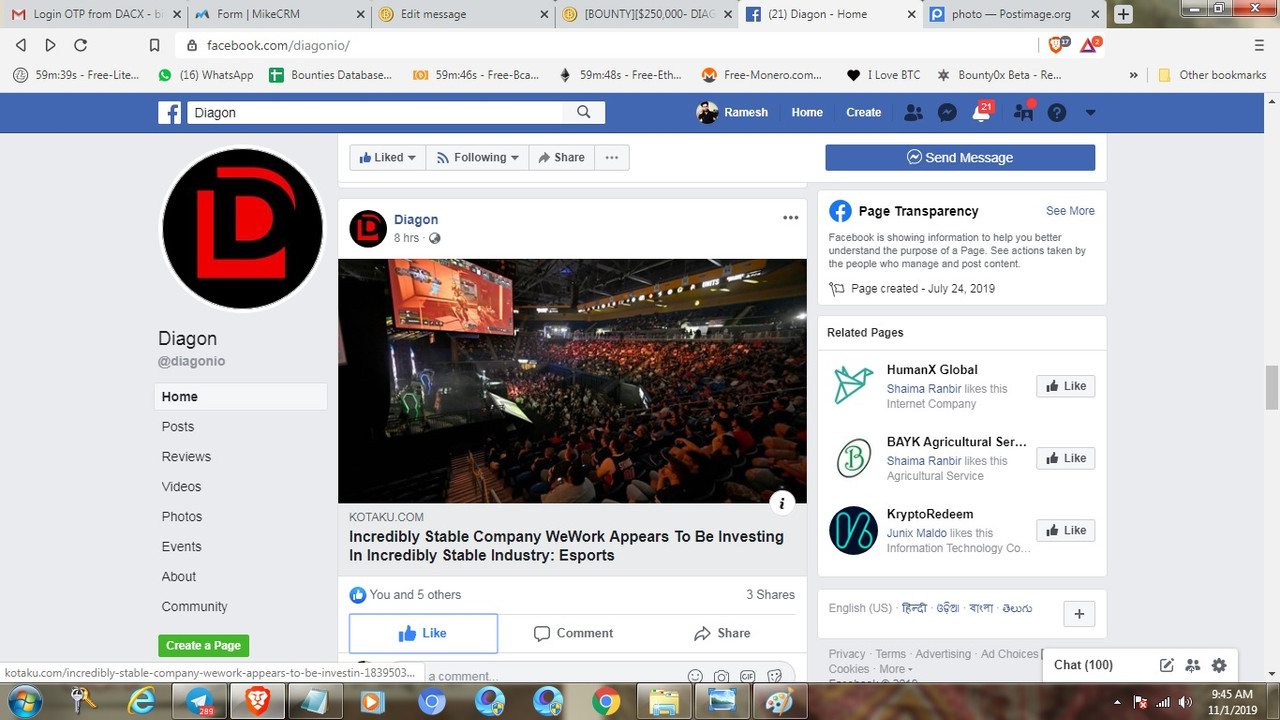
Task: Open Following dropdown on page
Action: [x=477, y=157]
